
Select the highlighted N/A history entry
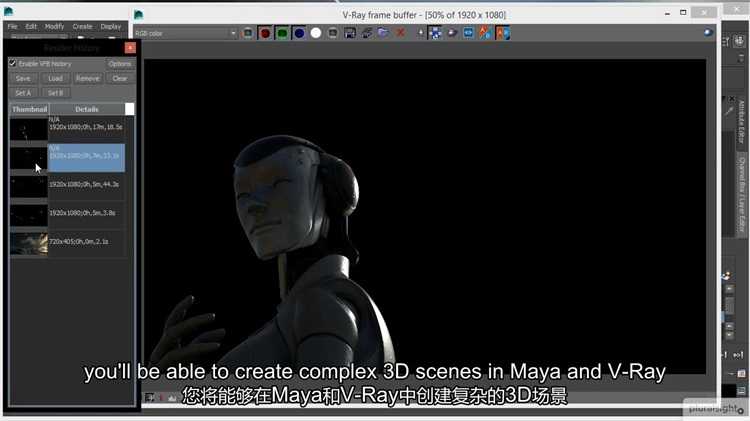(x=86, y=157)
